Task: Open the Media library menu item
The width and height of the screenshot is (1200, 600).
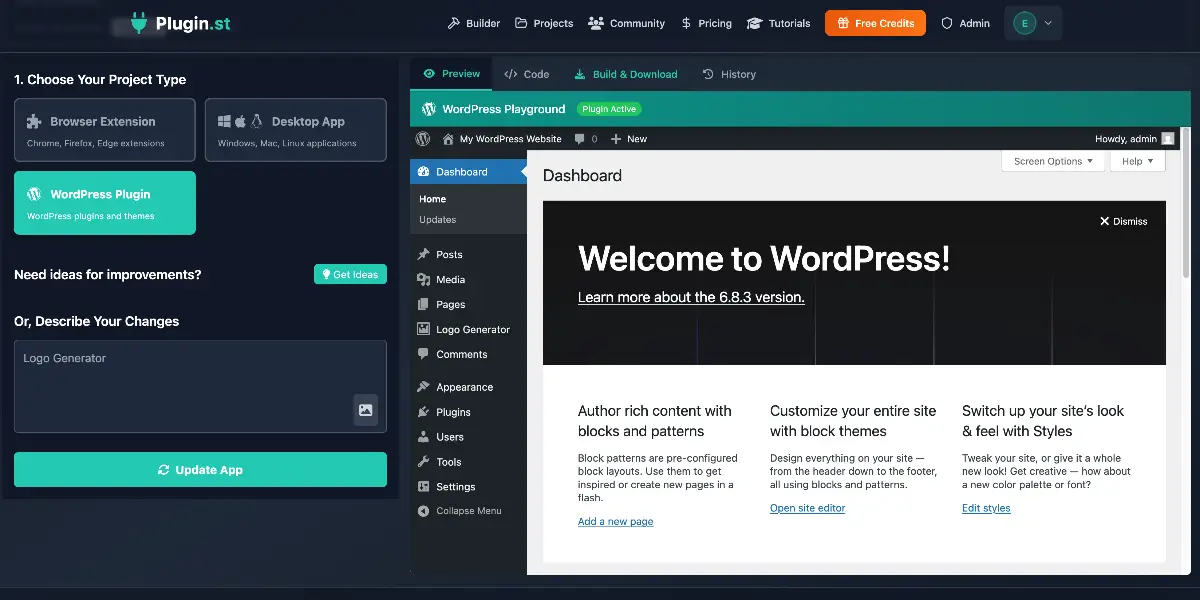Action: pyautogui.click(x=450, y=279)
